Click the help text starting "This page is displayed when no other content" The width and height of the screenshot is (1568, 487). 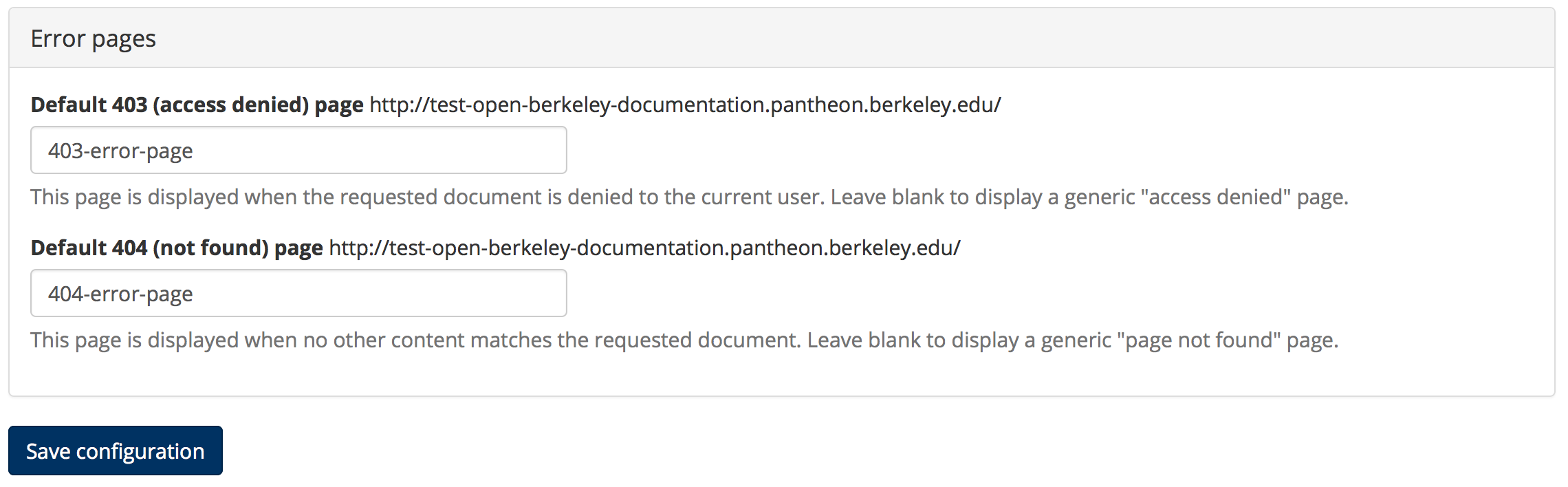click(413, 340)
